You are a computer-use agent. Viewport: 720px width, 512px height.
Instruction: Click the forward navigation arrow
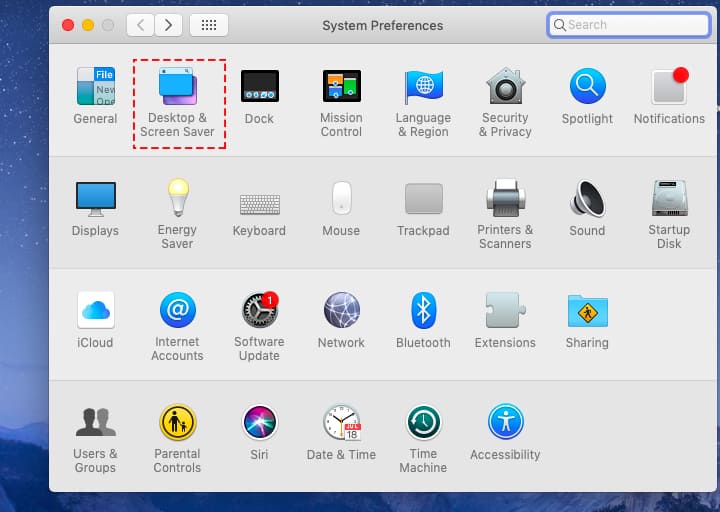[168, 25]
